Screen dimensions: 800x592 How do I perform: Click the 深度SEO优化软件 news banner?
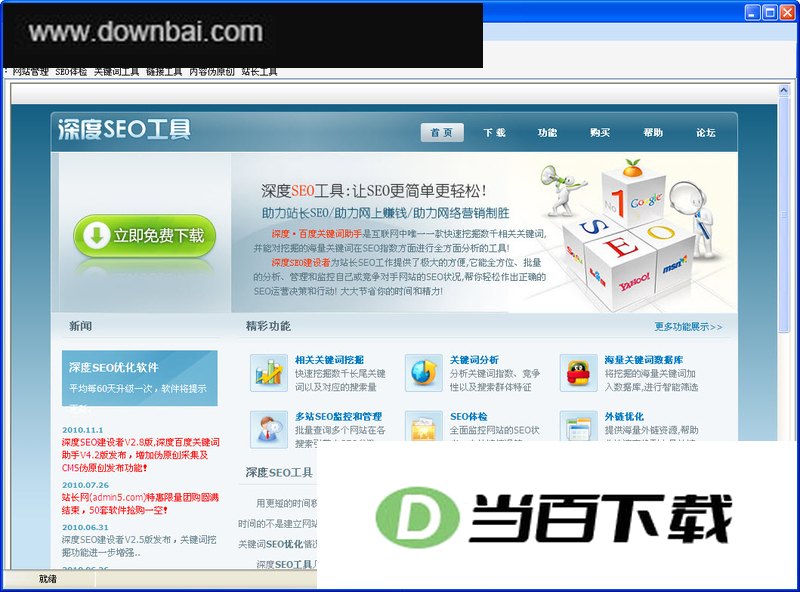(x=140, y=378)
